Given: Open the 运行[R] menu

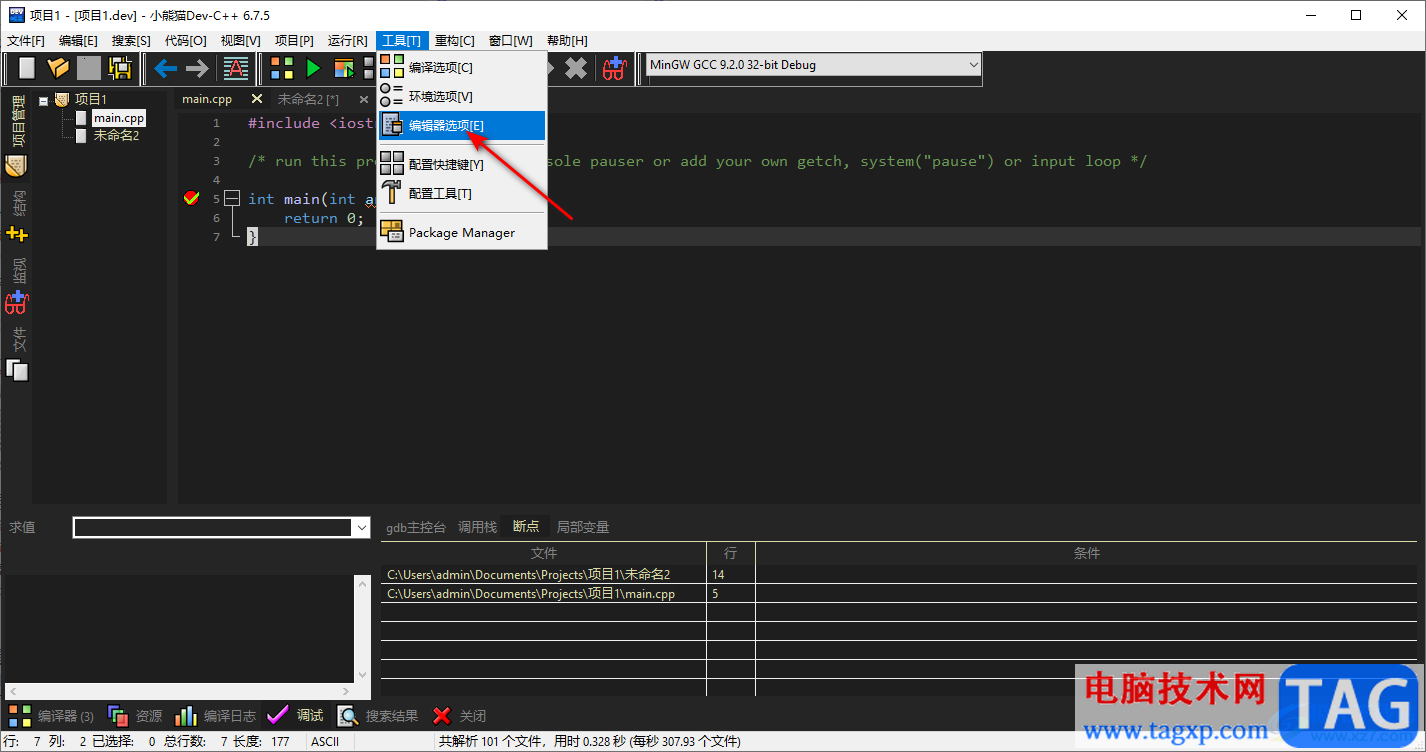Looking at the screenshot, I should [347, 41].
